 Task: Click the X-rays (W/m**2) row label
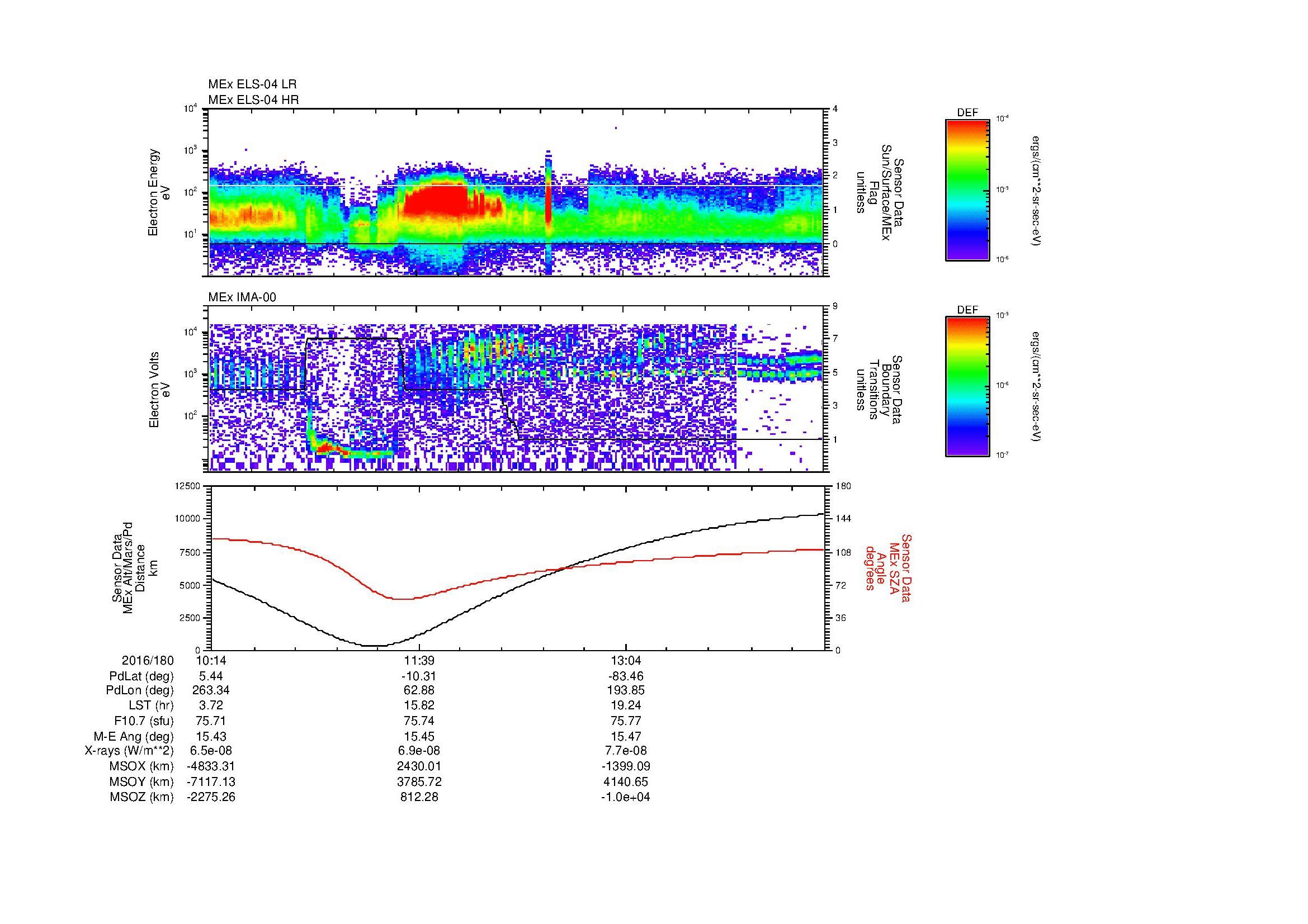coord(129,751)
